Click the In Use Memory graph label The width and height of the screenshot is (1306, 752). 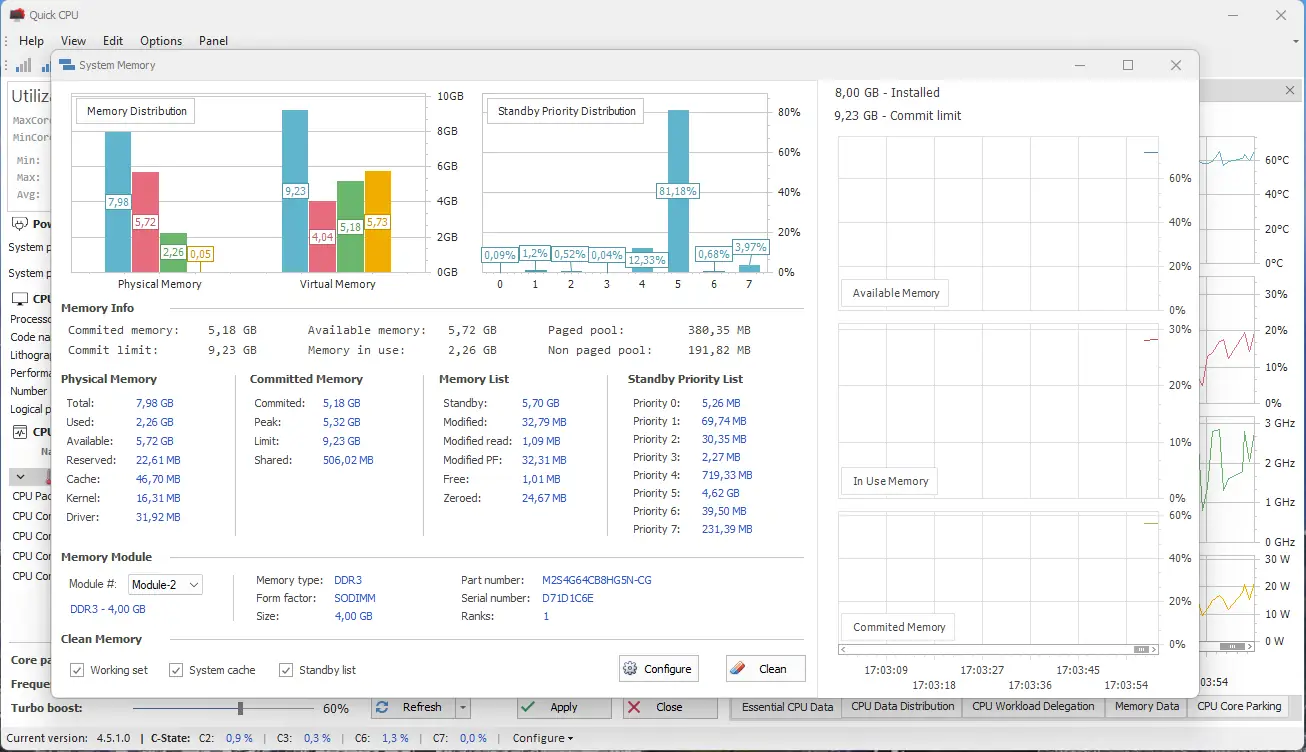click(x=890, y=481)
